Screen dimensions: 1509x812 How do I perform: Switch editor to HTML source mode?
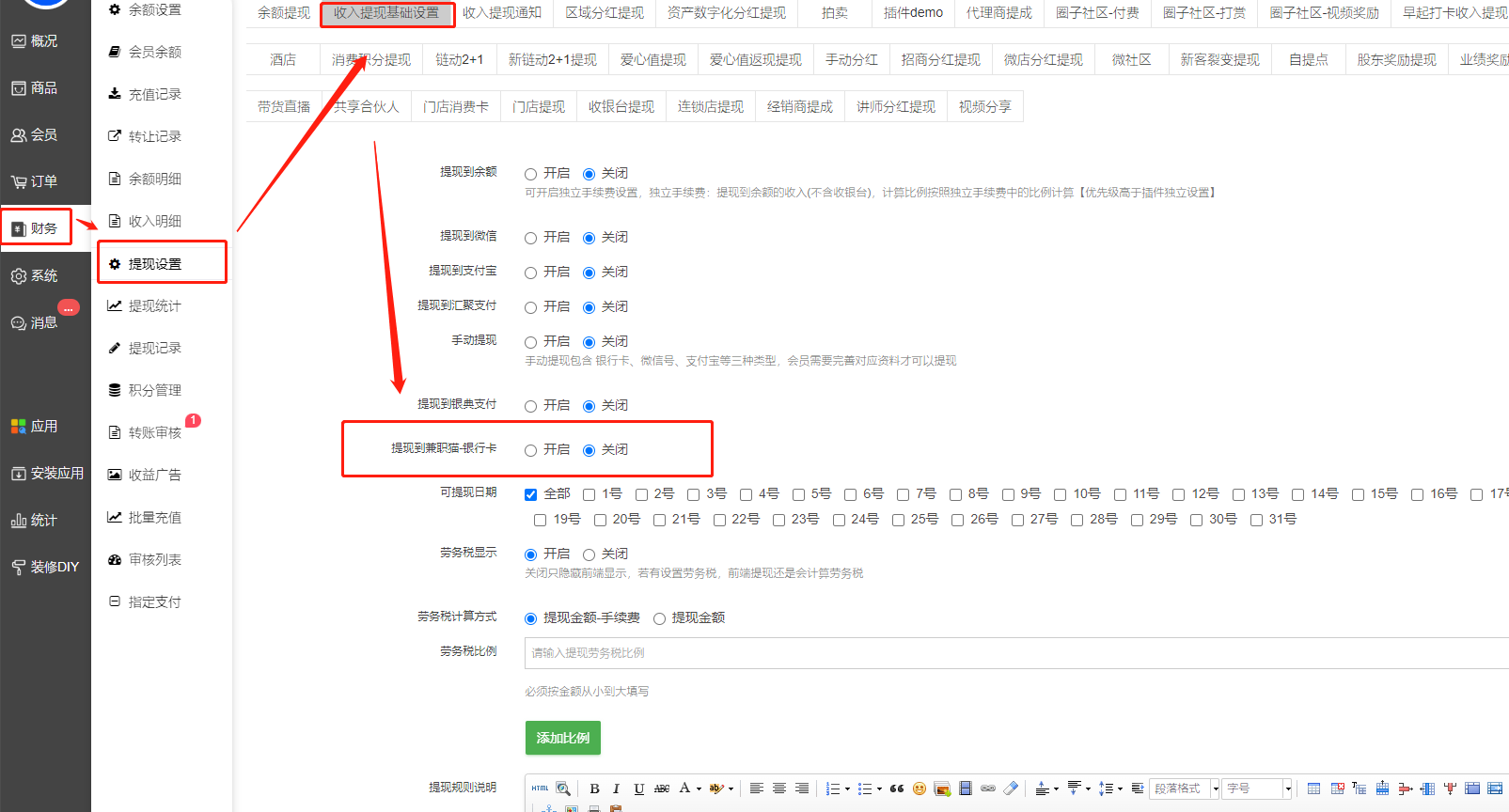point(540,789)
